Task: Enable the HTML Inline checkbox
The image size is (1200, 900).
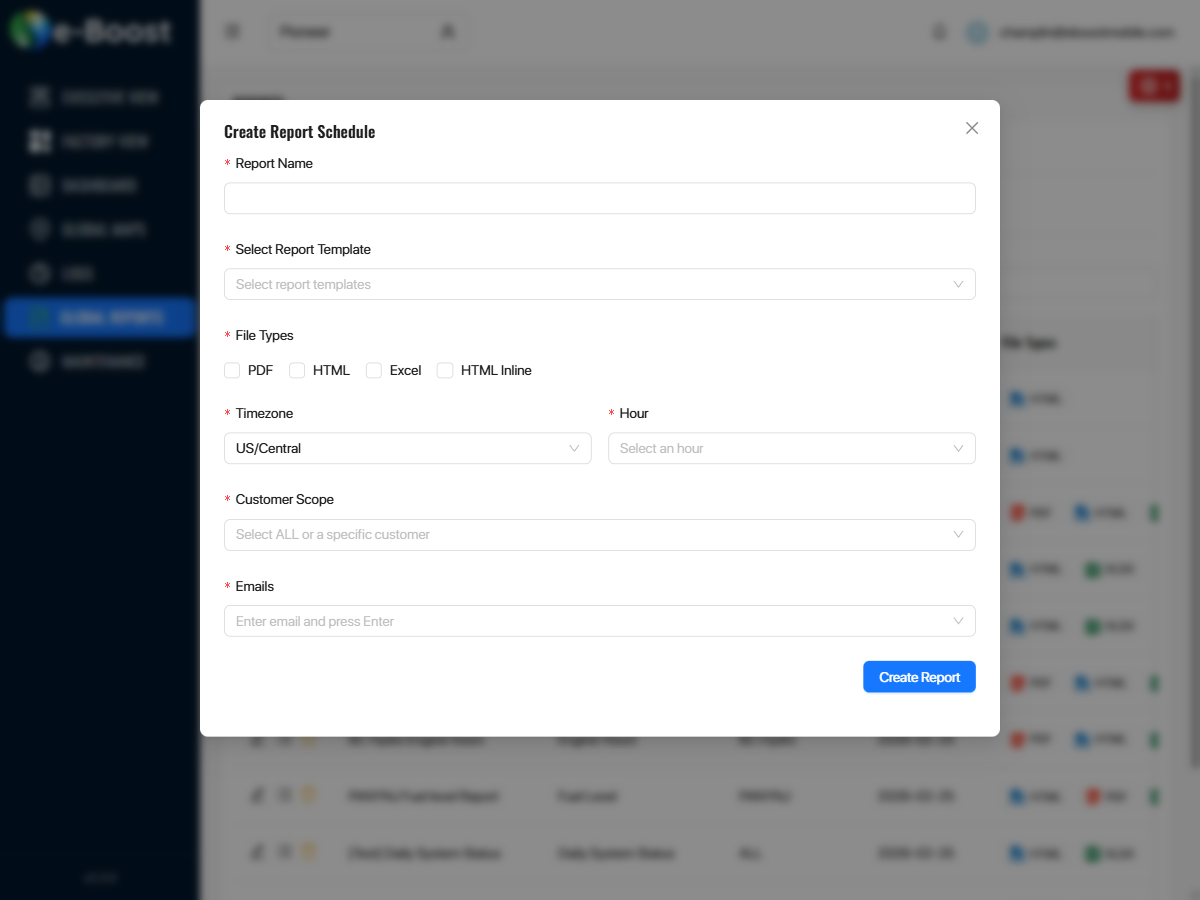Action: (x=444, y=370)
